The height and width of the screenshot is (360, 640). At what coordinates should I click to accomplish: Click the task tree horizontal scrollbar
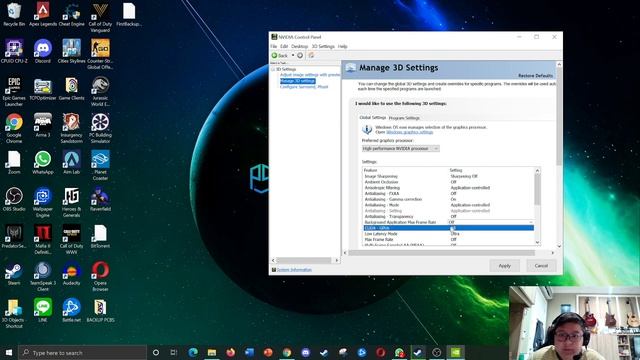click(x=305, y=260)
